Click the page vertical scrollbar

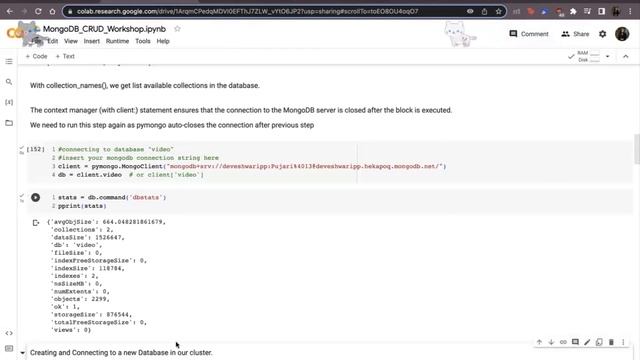pos(637,149)
